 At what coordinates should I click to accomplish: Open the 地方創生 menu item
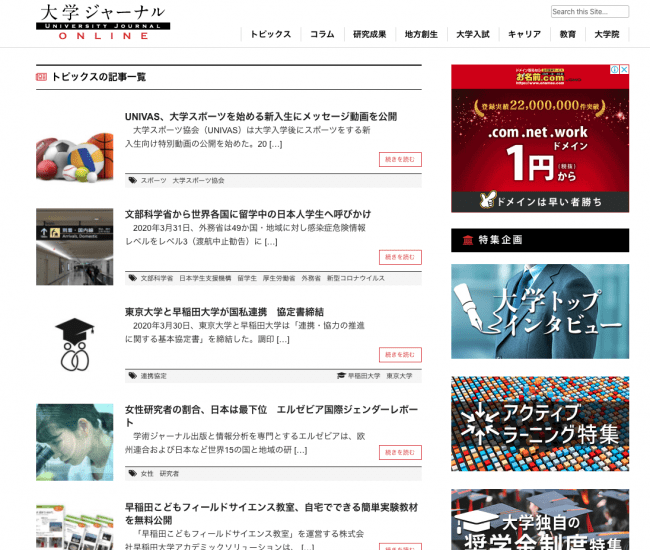[x=421, y=34]
